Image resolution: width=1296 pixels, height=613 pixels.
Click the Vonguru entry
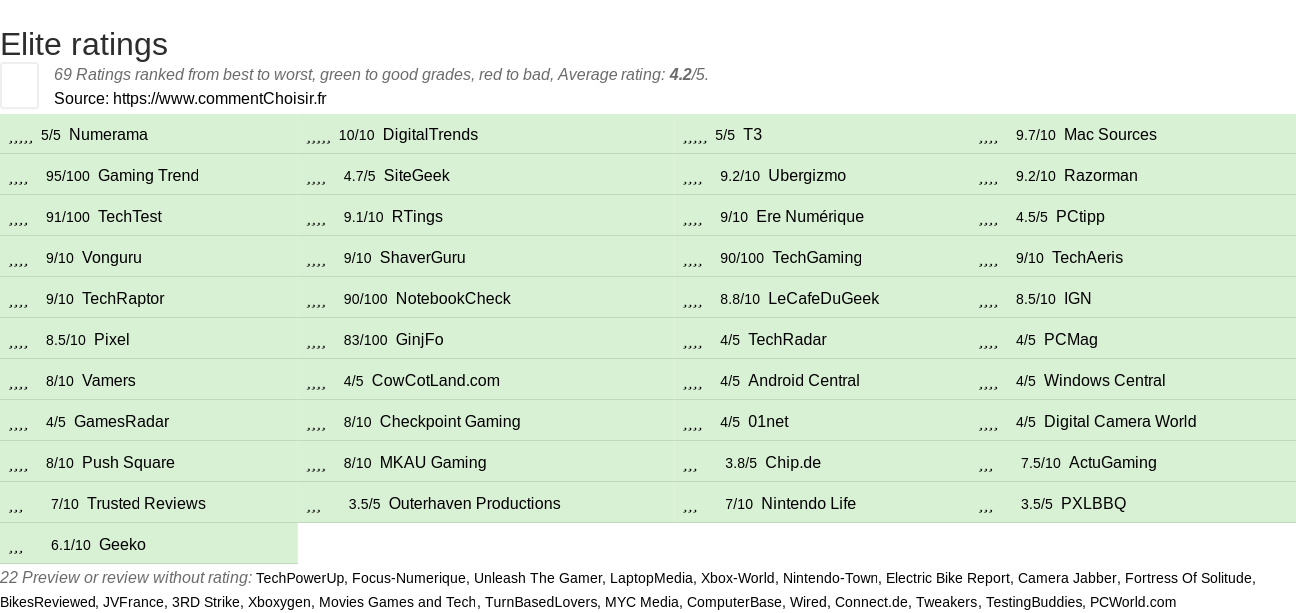[x=112, y=257]
